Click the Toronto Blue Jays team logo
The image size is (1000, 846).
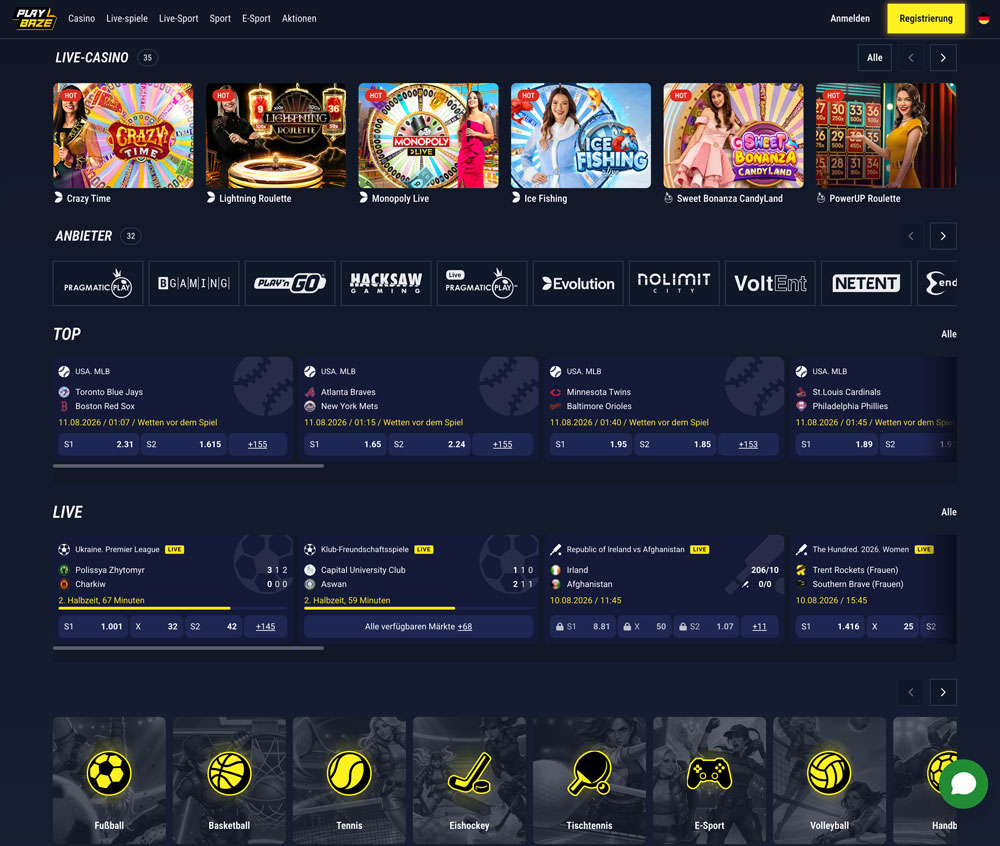[x=64, y=392]
